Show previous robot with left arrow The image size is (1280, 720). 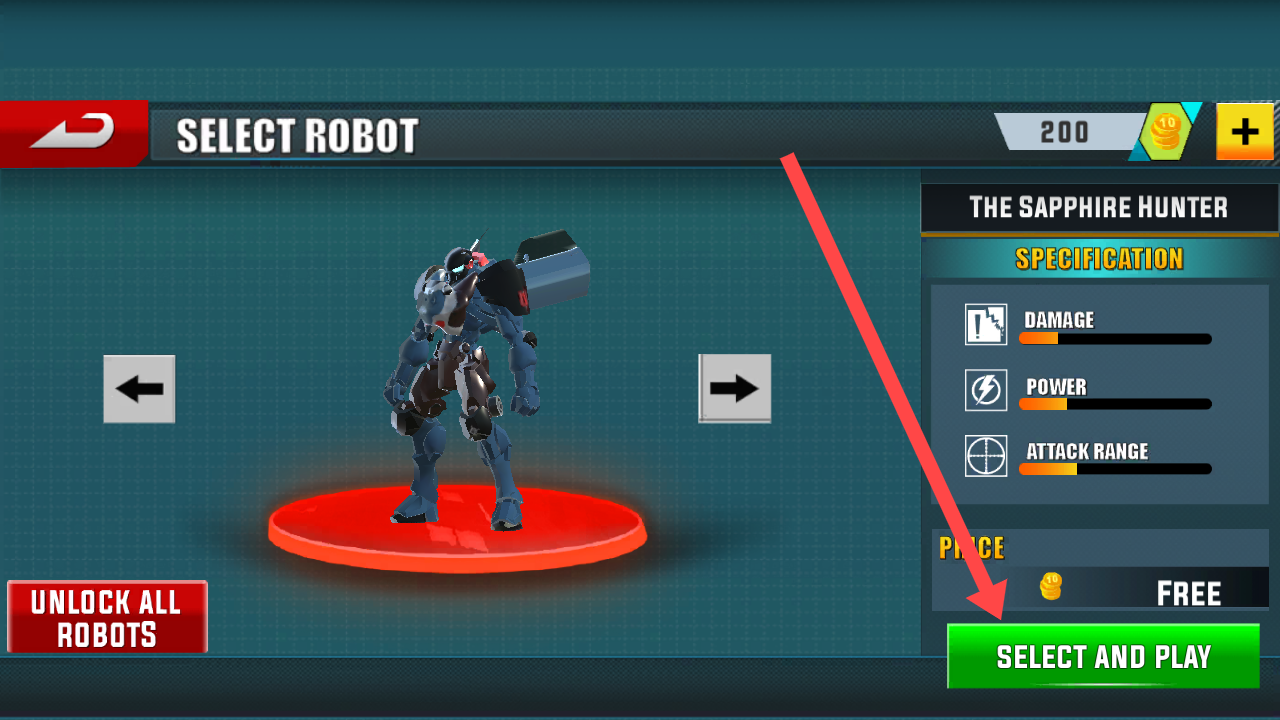(139, 389)
